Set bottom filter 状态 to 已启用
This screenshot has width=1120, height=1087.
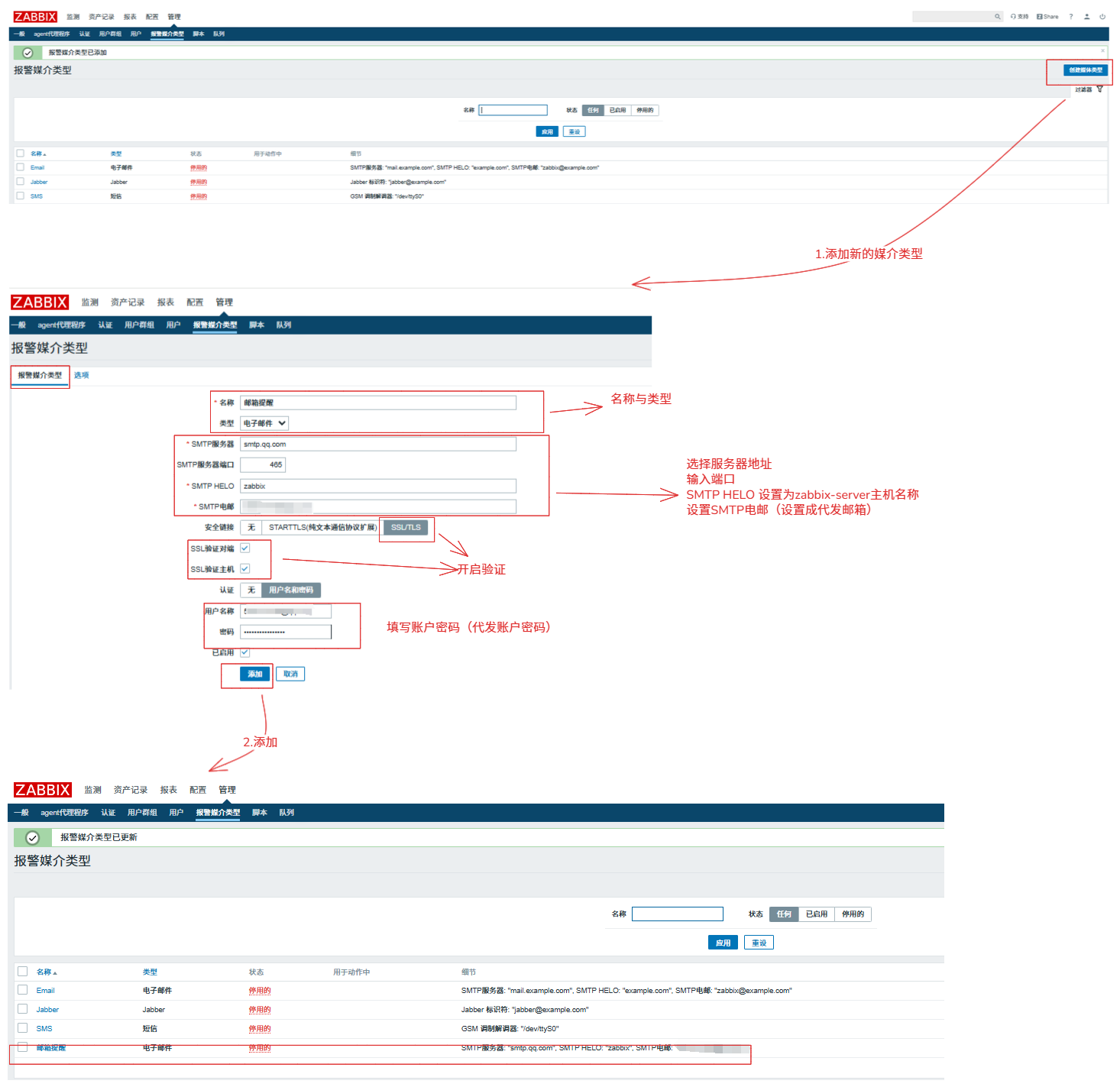pyautogui.click(x=816, y=914)
